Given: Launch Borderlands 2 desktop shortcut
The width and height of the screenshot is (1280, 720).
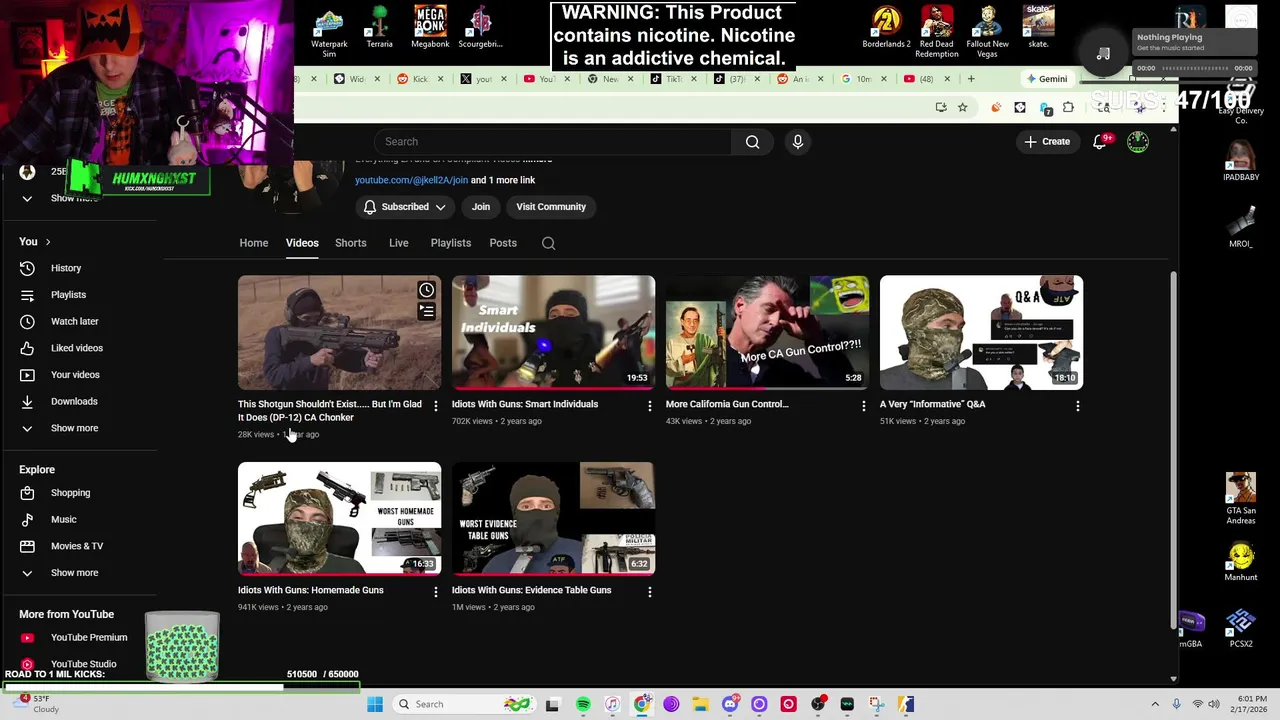Looking at the screenshot, I should tap(886, 28).
